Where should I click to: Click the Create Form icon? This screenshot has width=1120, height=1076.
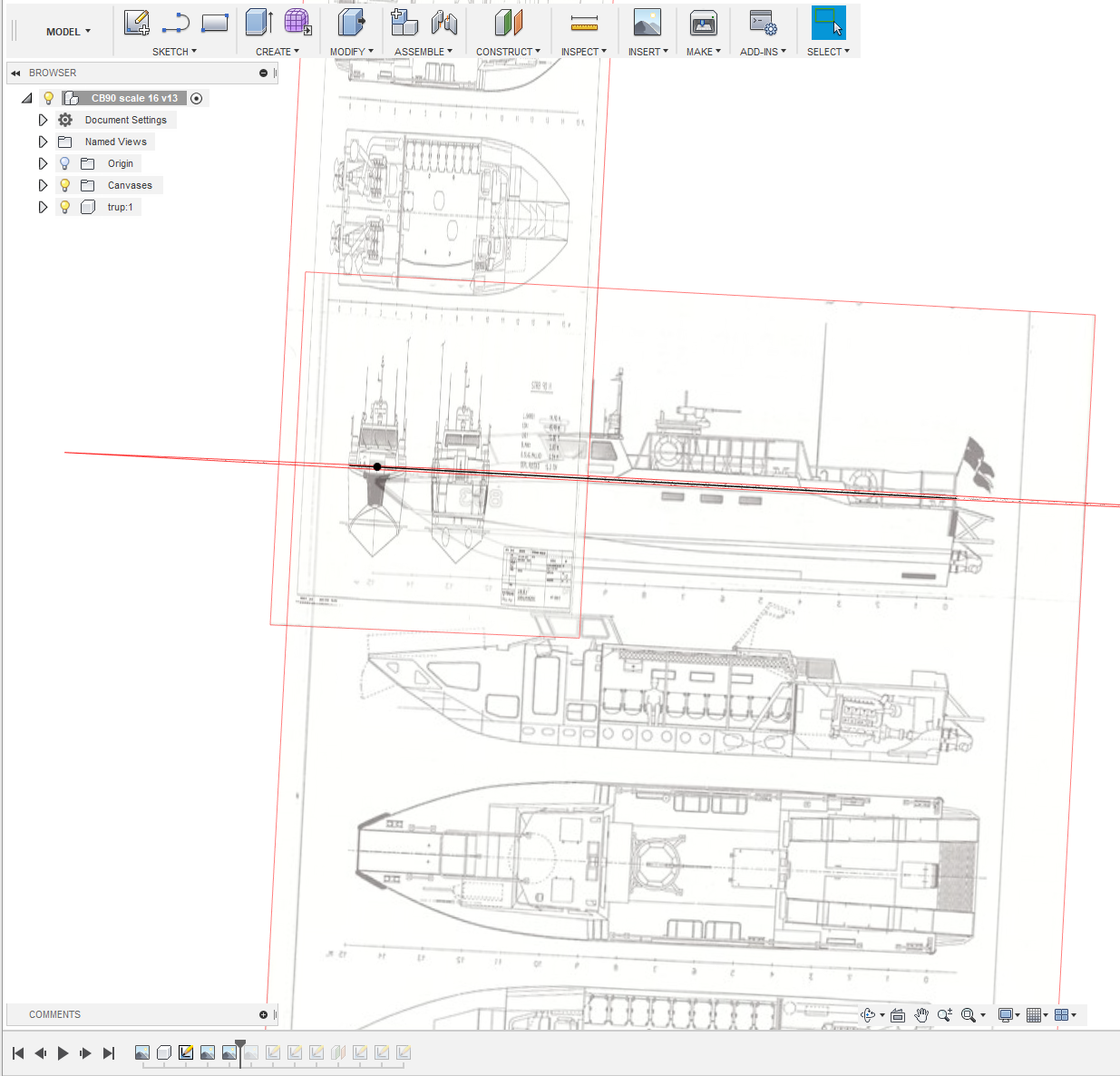point(297,23)
